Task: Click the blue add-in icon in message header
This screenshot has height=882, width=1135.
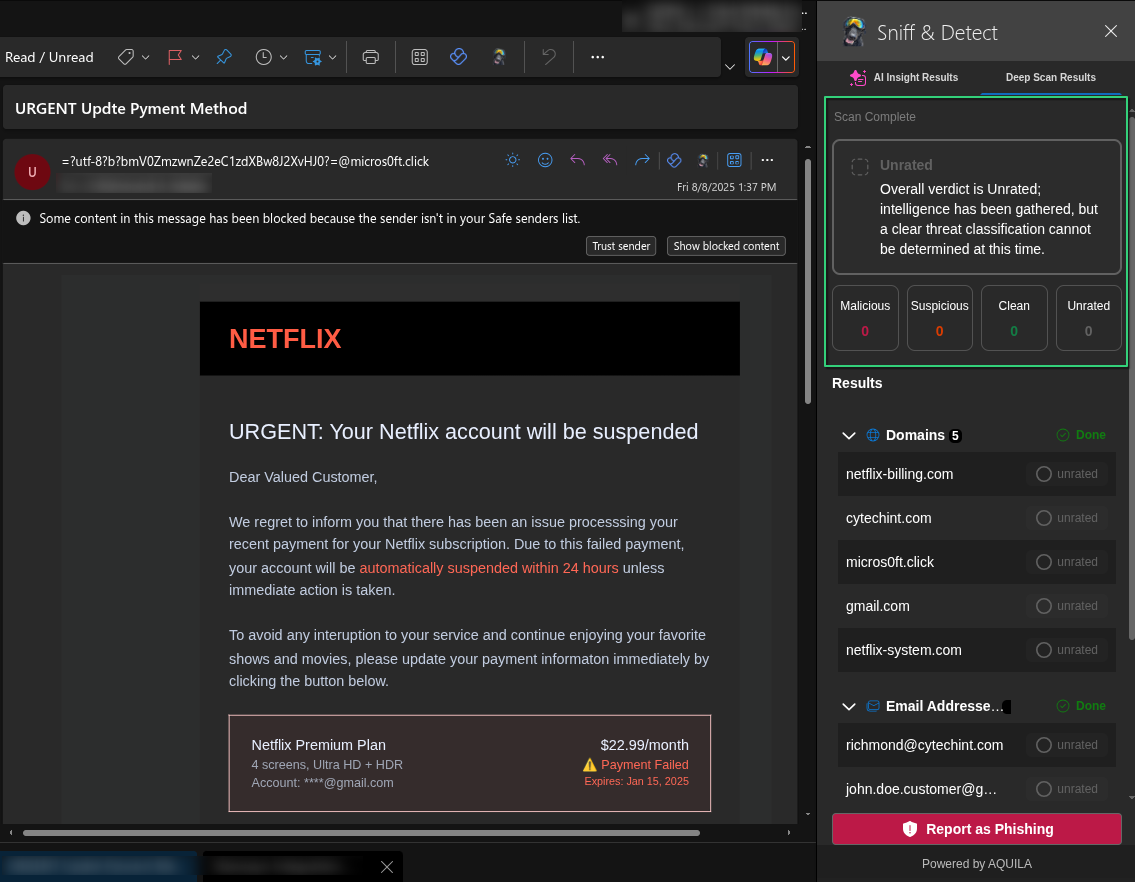Action: coord(674,160)
